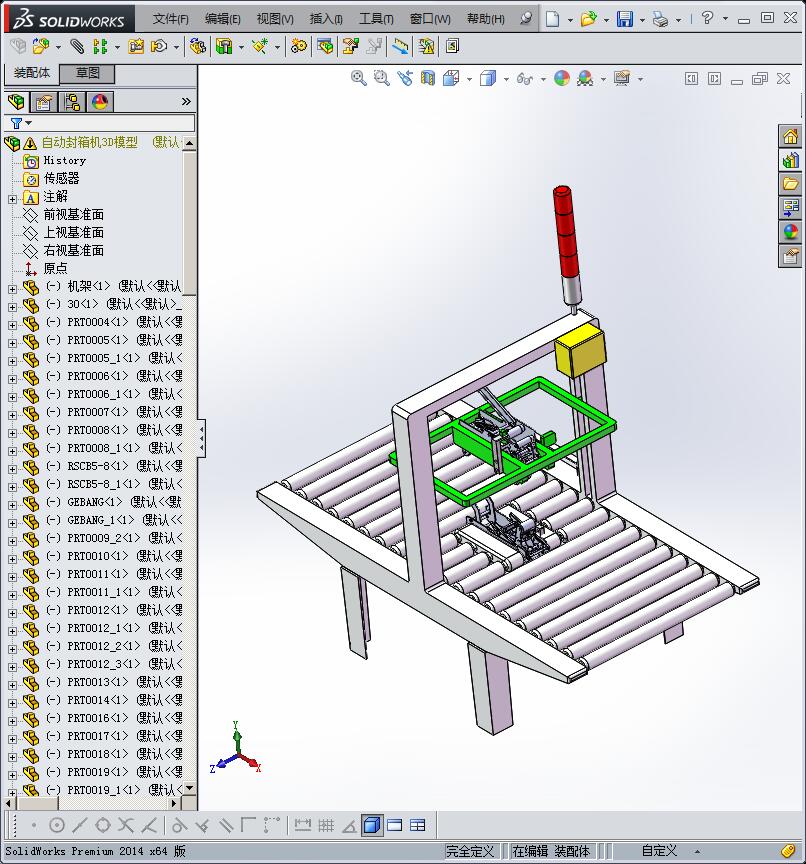Click the Reference Geometry icon

(259, 46)
